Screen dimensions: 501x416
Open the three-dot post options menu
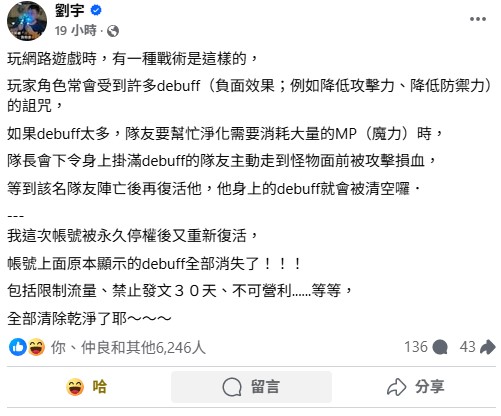point(478,19)
